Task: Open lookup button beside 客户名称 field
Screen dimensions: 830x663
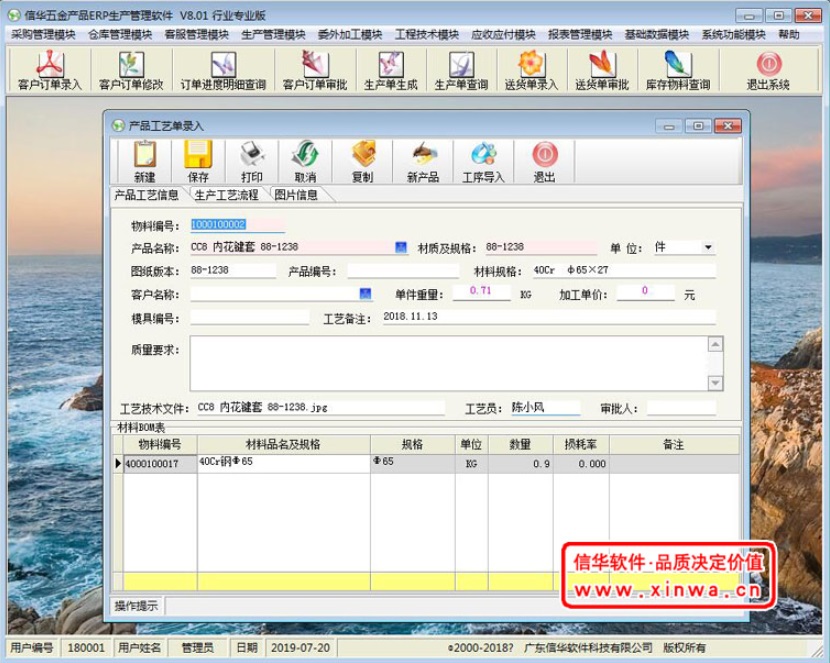Action: pyautogui.click(x=365, y=294)
